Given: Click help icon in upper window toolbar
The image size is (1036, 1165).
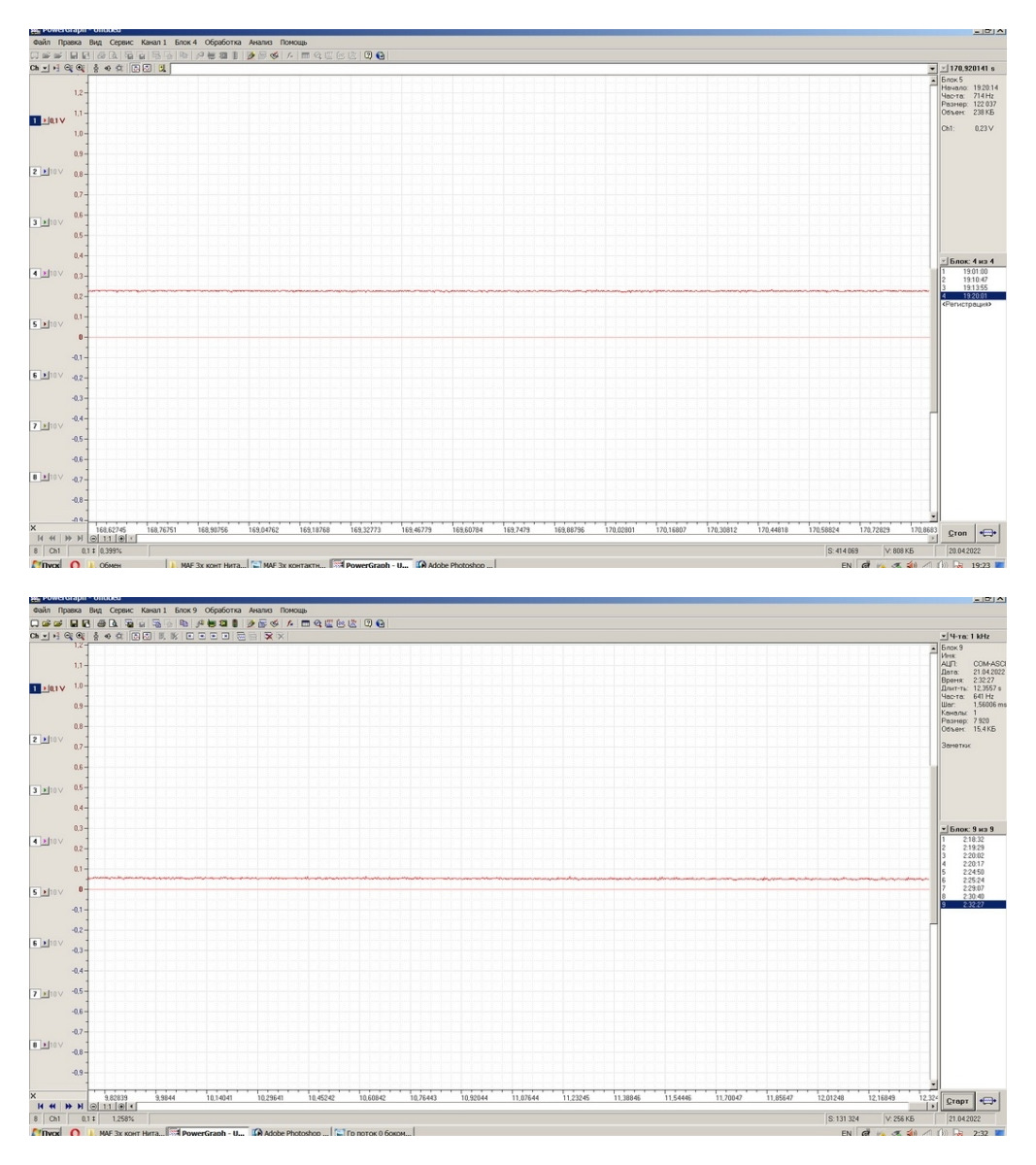Looking at the screenshot, I should tap(368, 55).
